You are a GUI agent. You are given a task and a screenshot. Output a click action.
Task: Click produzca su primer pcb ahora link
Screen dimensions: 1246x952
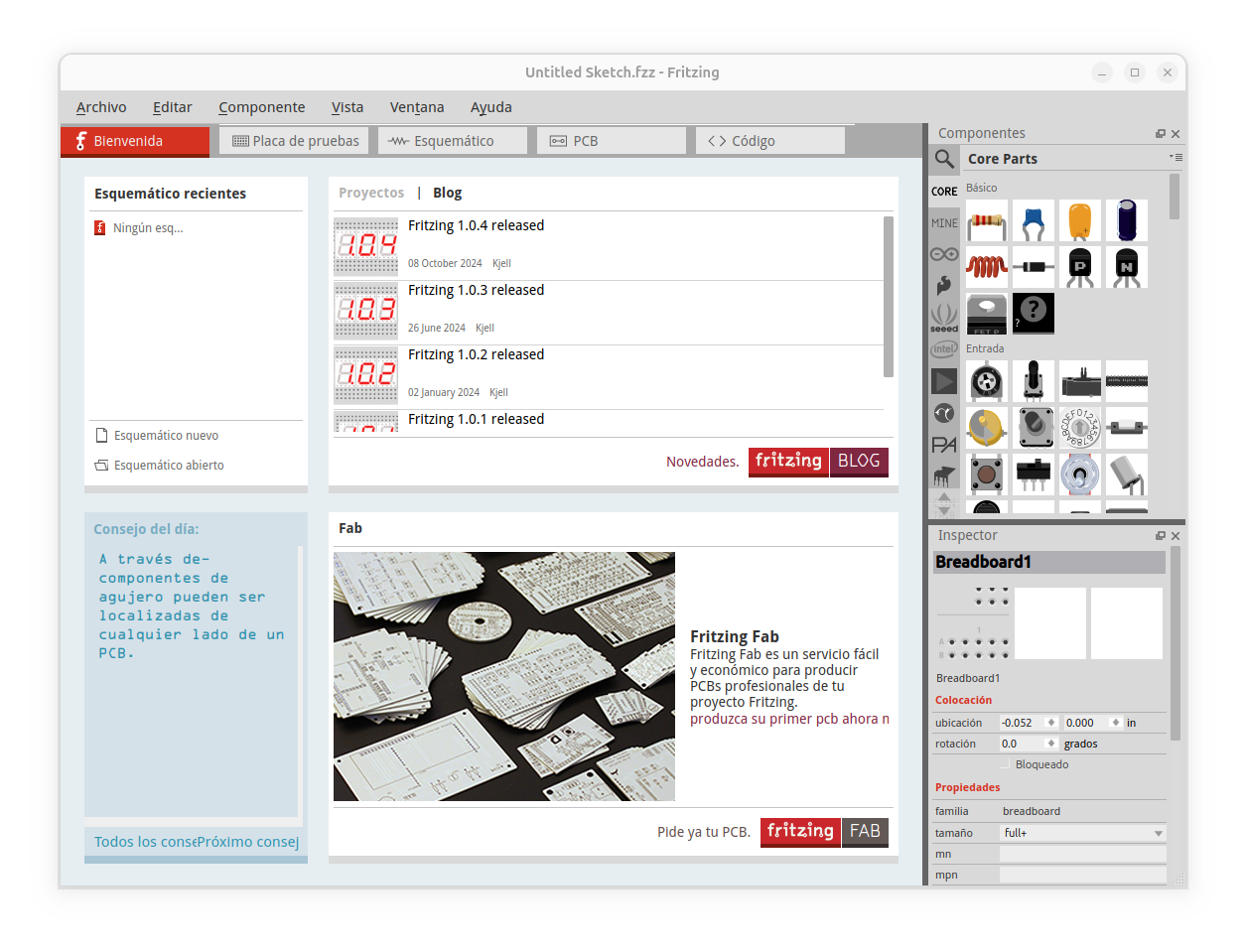pyautogui.click(x=789, y=719)
